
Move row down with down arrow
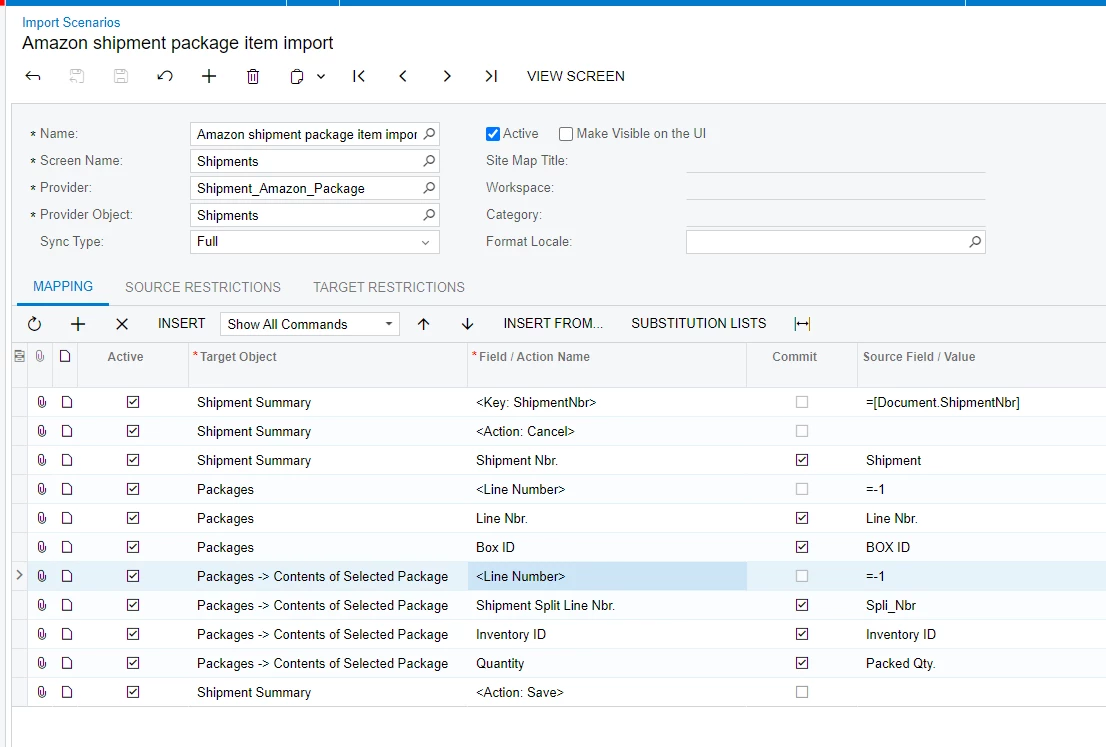(467, 324)
